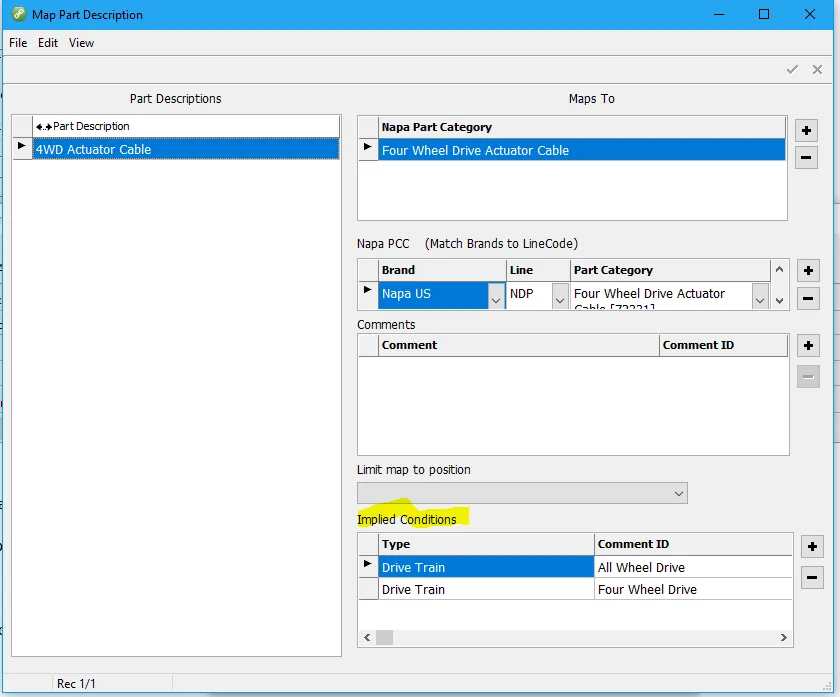Remove selected implied condition row
Viewport: 840px width, 697px height.
click(x=812, y=577)
